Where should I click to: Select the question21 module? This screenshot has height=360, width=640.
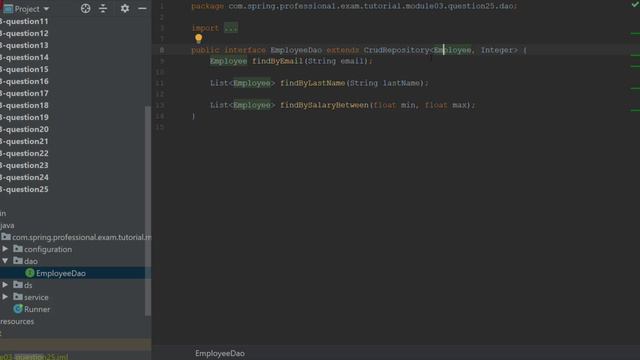pyautogui.click(x=24, y=141)
